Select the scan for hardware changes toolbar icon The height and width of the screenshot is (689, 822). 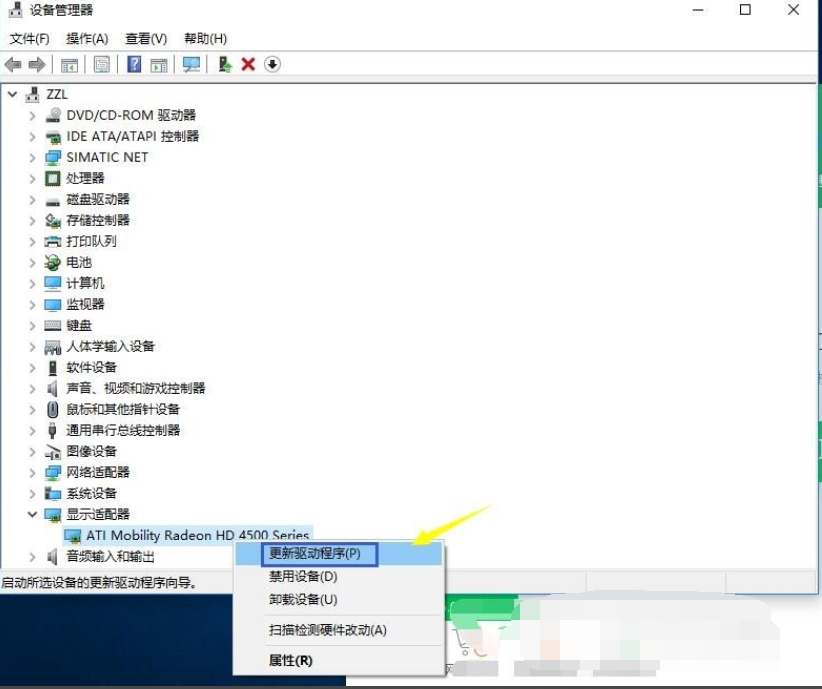[x=192, y=64]
